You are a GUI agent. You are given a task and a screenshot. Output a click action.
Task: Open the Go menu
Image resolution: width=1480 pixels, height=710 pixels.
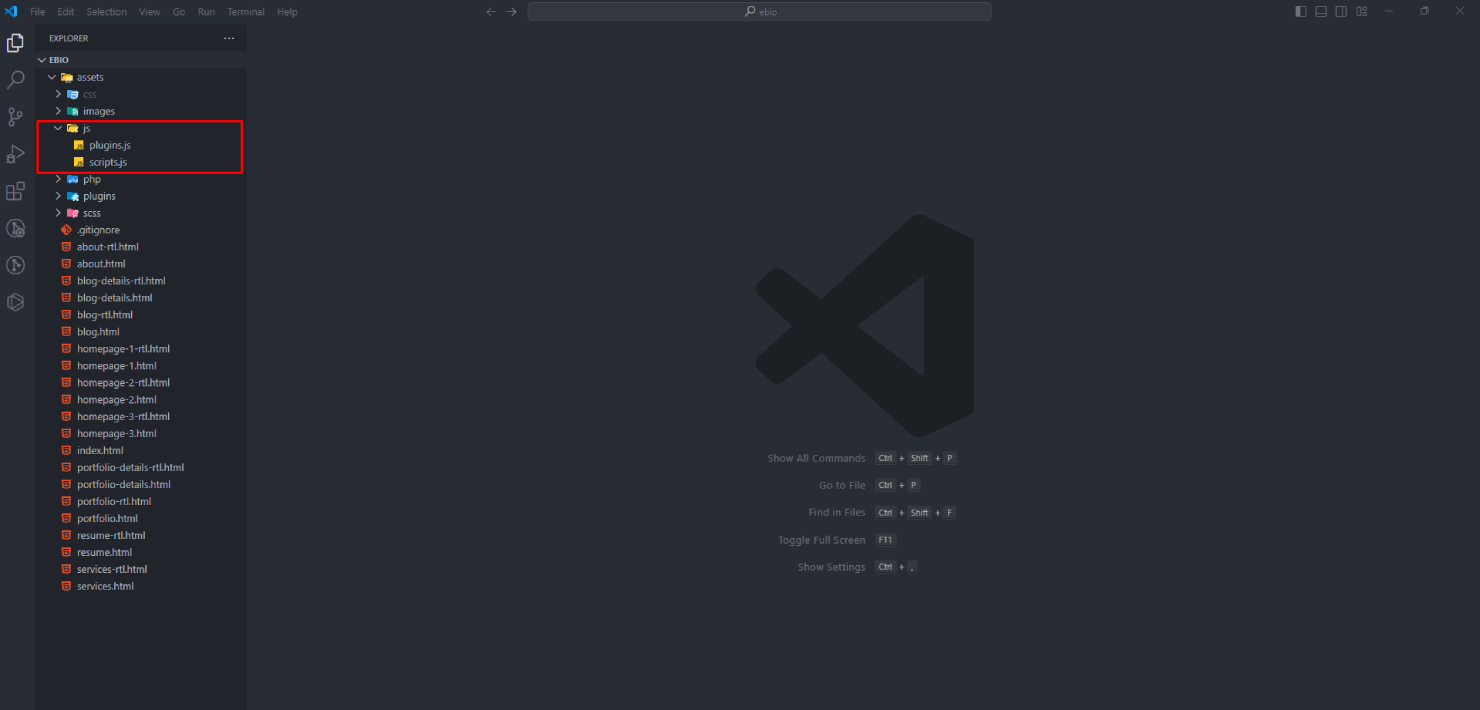[x=179, y=12]
